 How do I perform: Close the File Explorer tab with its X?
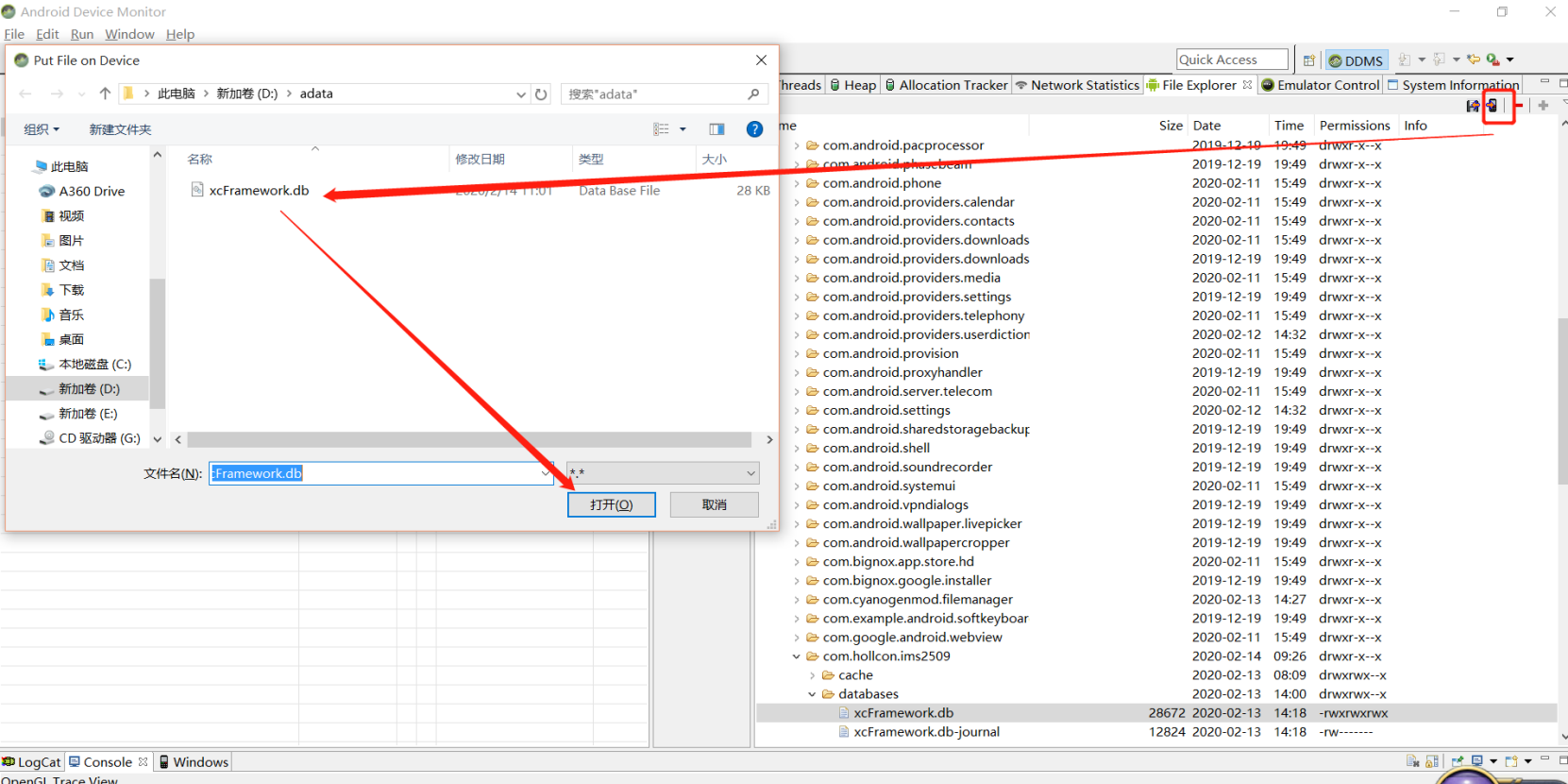[x=1247, y=84]
